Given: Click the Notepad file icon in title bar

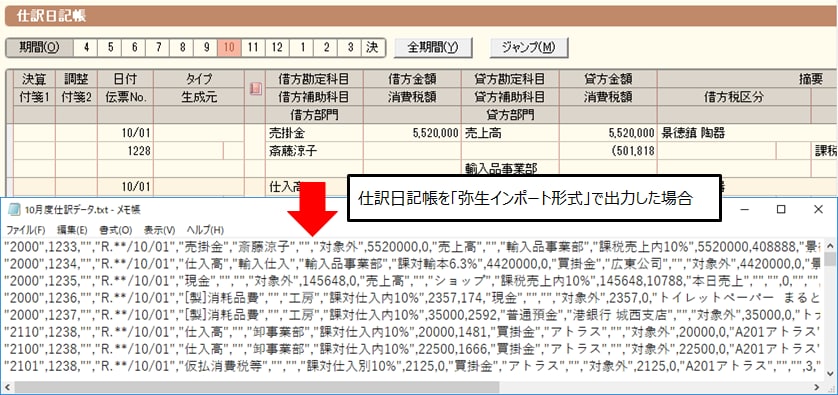Looking at the screenshot, I should pos(14,210).
